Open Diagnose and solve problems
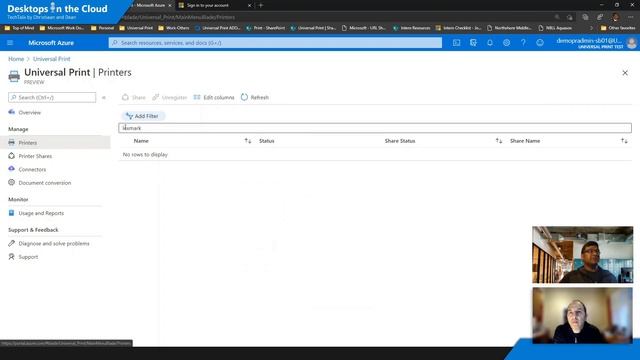 coord(53,244)
